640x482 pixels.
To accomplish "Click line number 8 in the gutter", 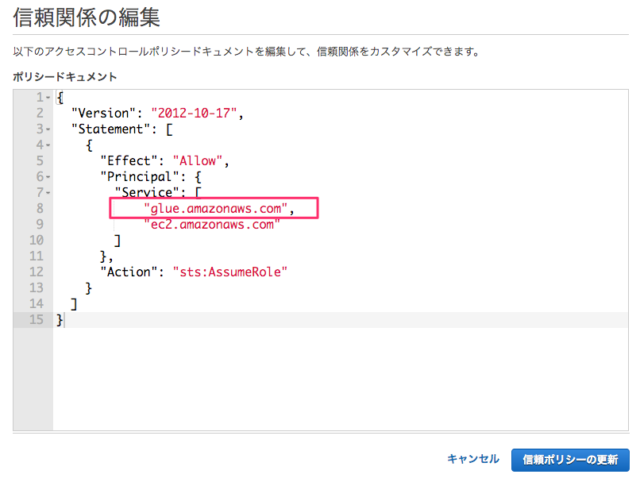I will pyautogui.click(x=40, y=209).
